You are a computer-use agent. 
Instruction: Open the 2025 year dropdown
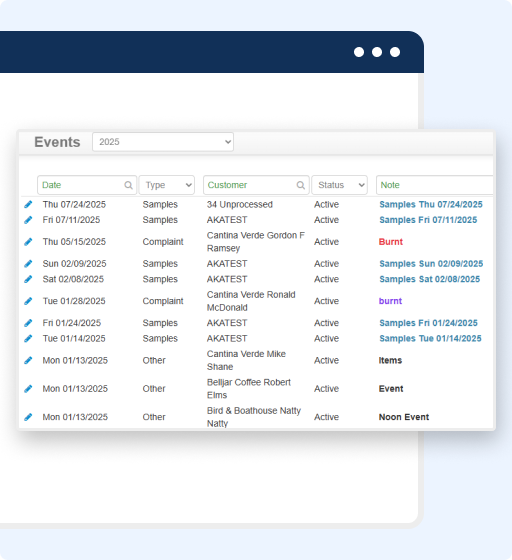point(163,142)
